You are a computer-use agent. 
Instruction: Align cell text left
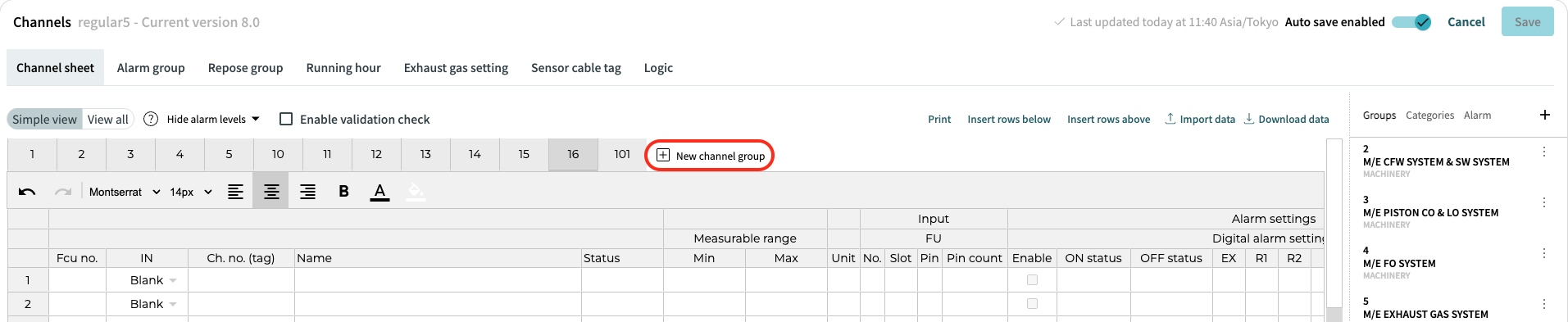(x=235, y=192)
